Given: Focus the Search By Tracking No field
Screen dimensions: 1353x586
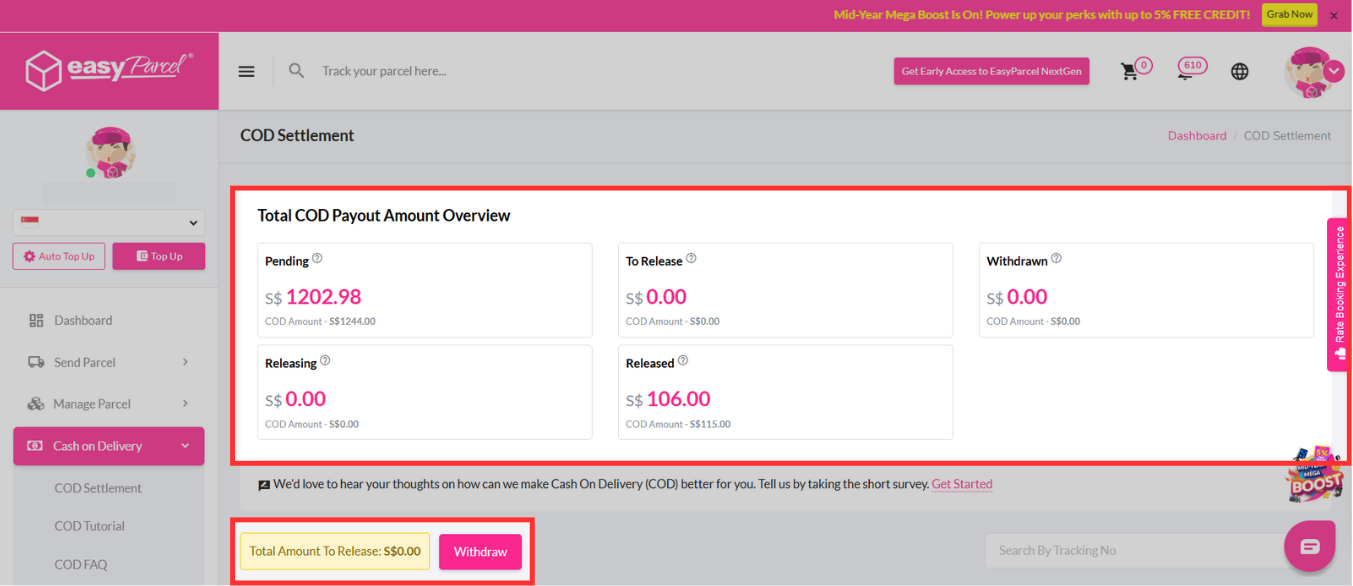Looking at the screenshot, I should [x=1135, y=550].
